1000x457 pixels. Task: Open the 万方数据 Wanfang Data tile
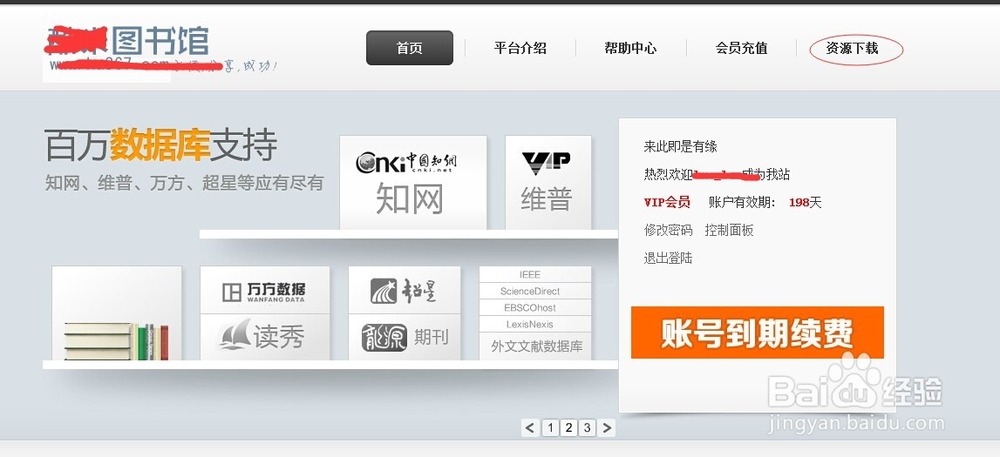265,290
